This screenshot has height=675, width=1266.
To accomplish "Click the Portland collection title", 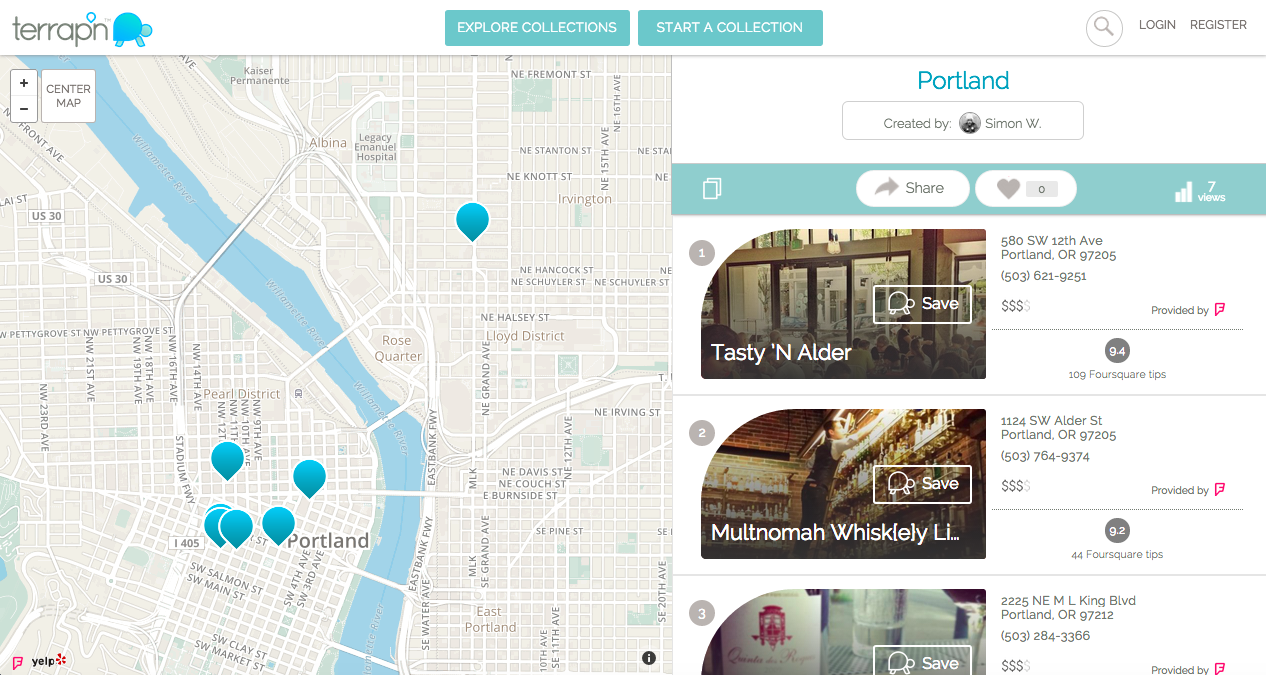I will coord(963,80).
